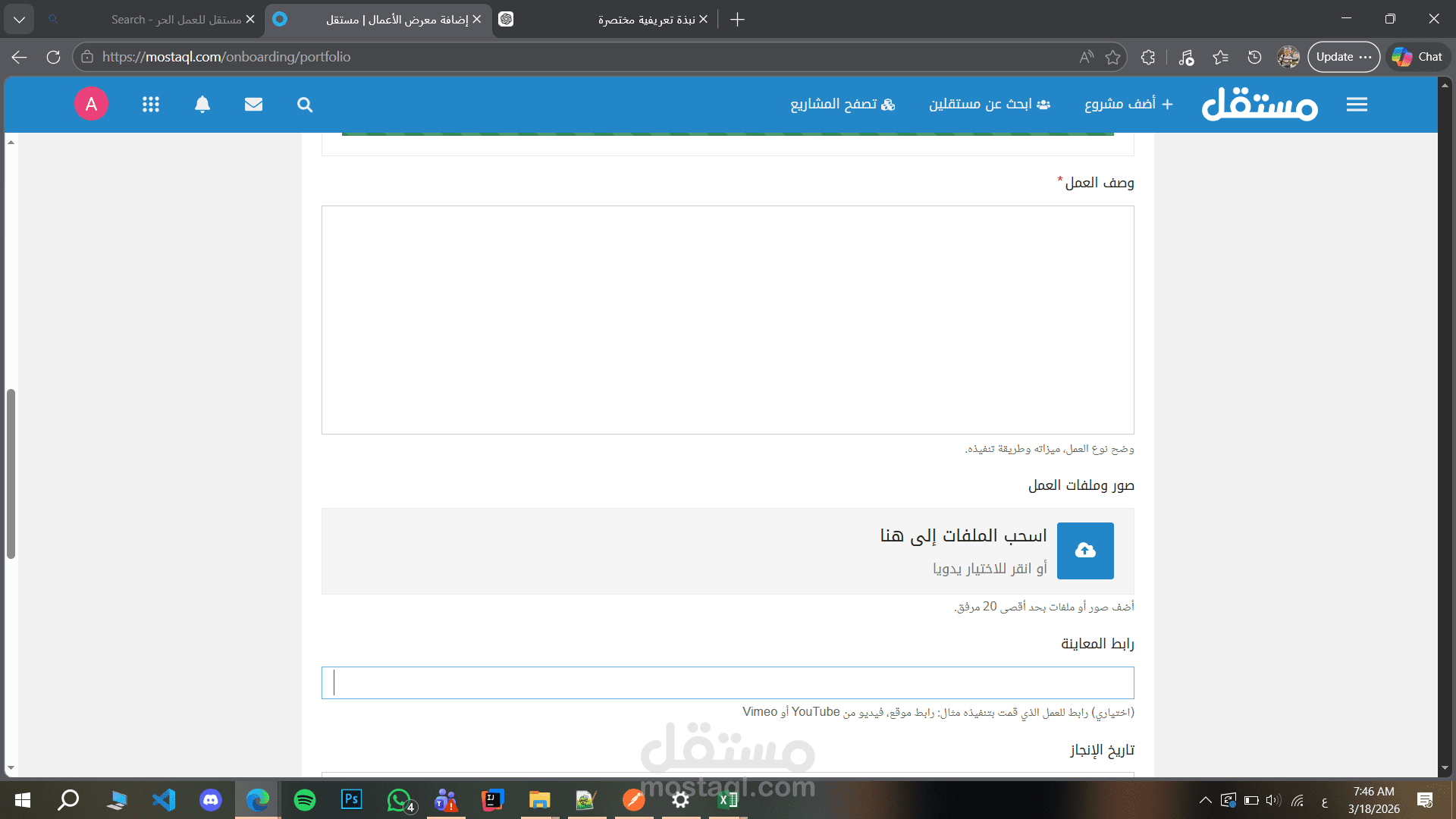1456x819 pixels.
Task: Click the pink user avatar A
Action: [x=91, y=104]
